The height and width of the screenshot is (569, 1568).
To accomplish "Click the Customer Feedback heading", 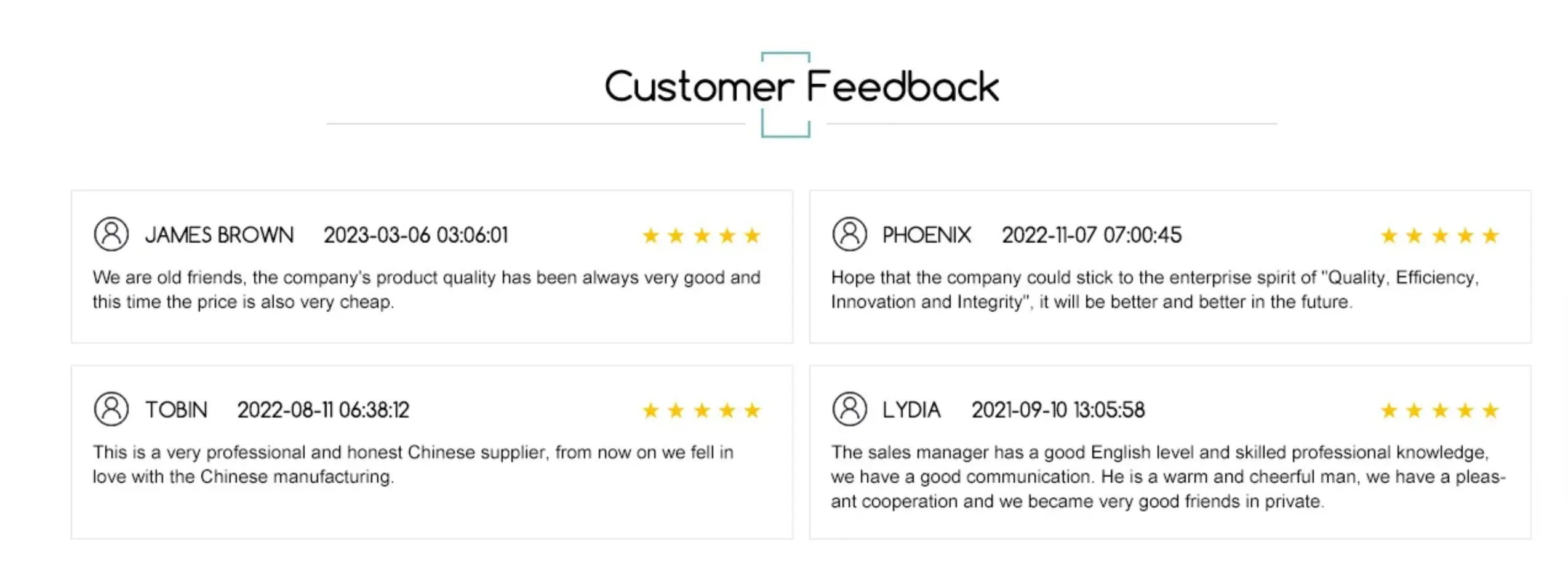I will coord(802,87).
